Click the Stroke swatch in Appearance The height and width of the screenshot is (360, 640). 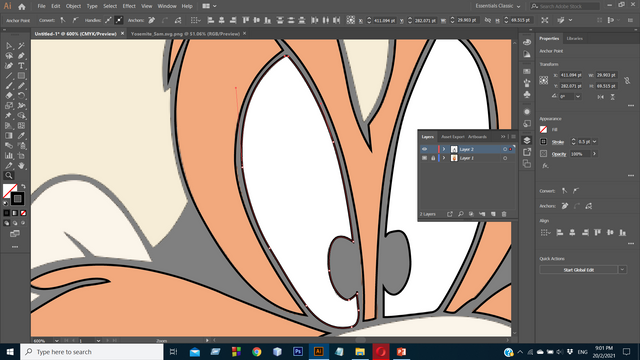point(544,142)
